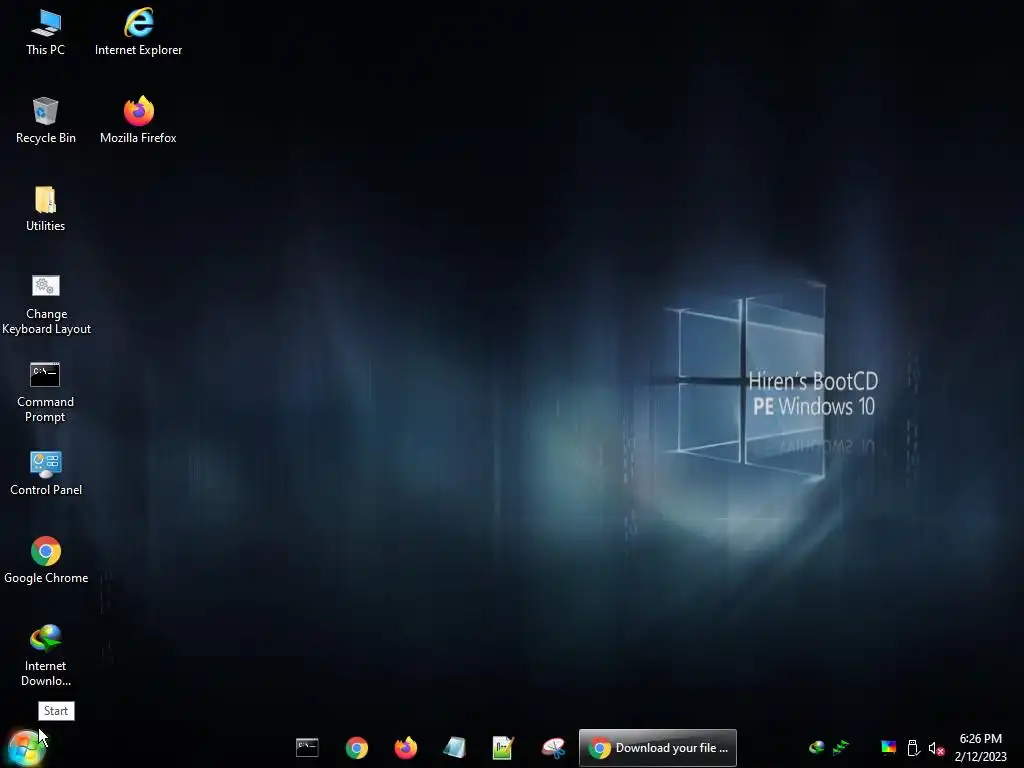Click the safely remove USB tray icon
The width and height of the screenshot is (1024, 768).
click(x=913, y=747)
